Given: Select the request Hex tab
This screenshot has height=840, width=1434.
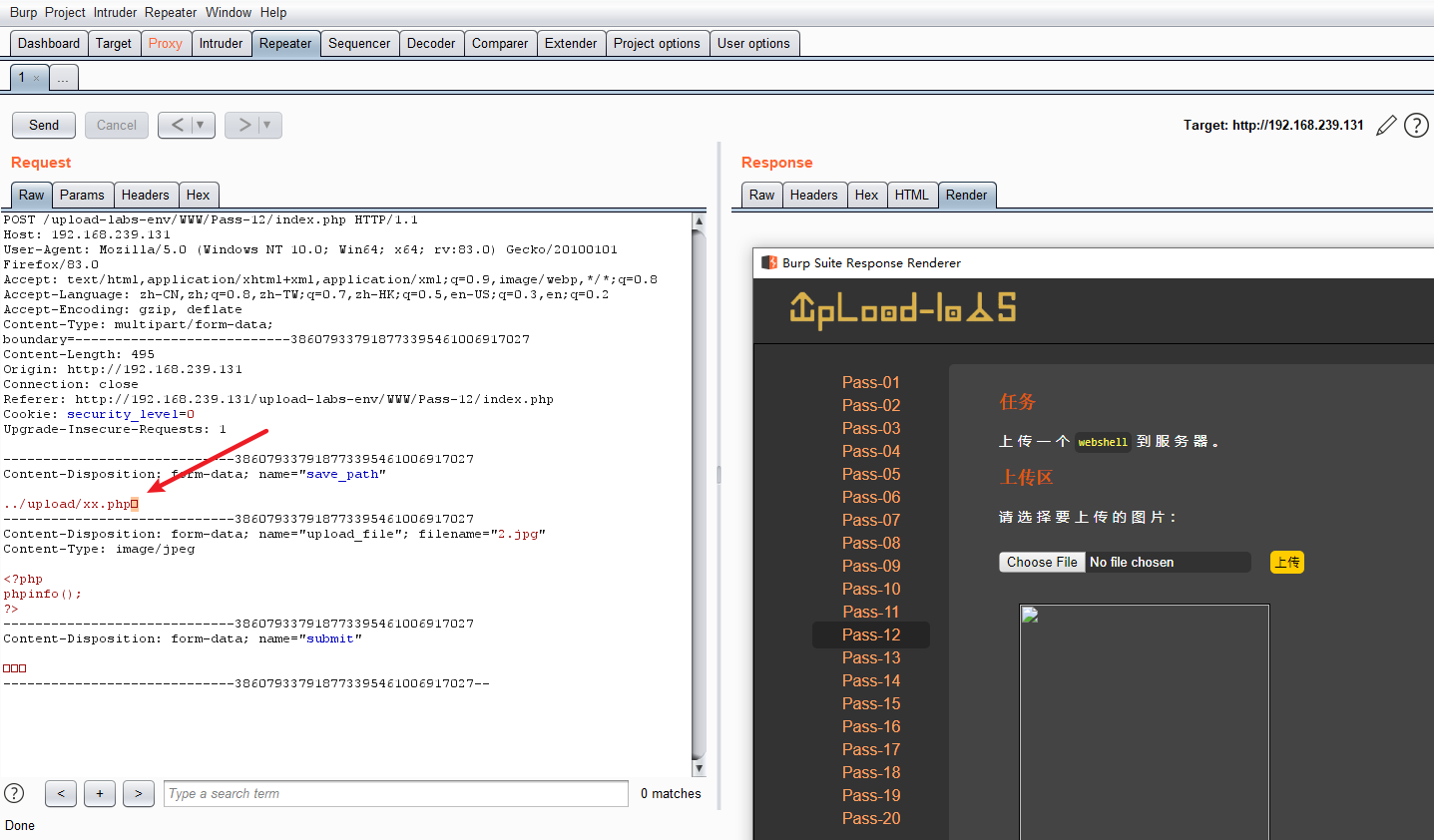Looking at the screenshot, I should [x=199, y=195].
